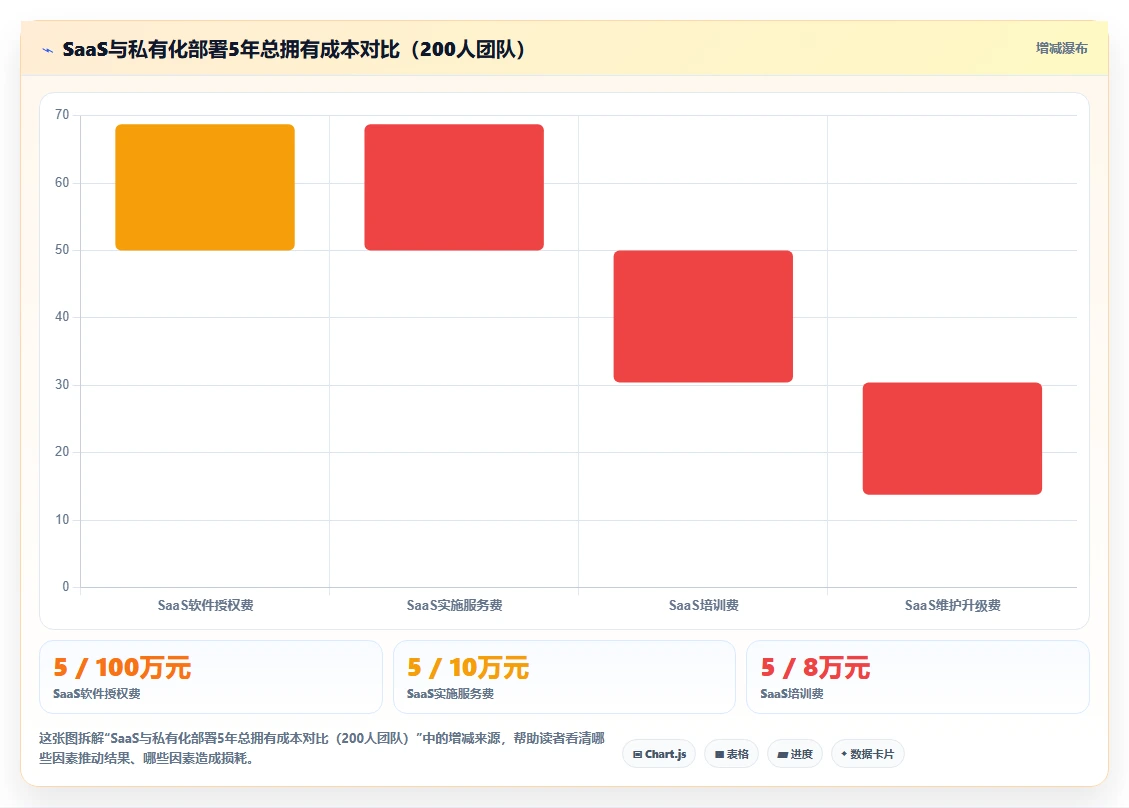The image size is (1129, 808).
Task: Click the lightning icon beside the title
Action: pos(48,50)
